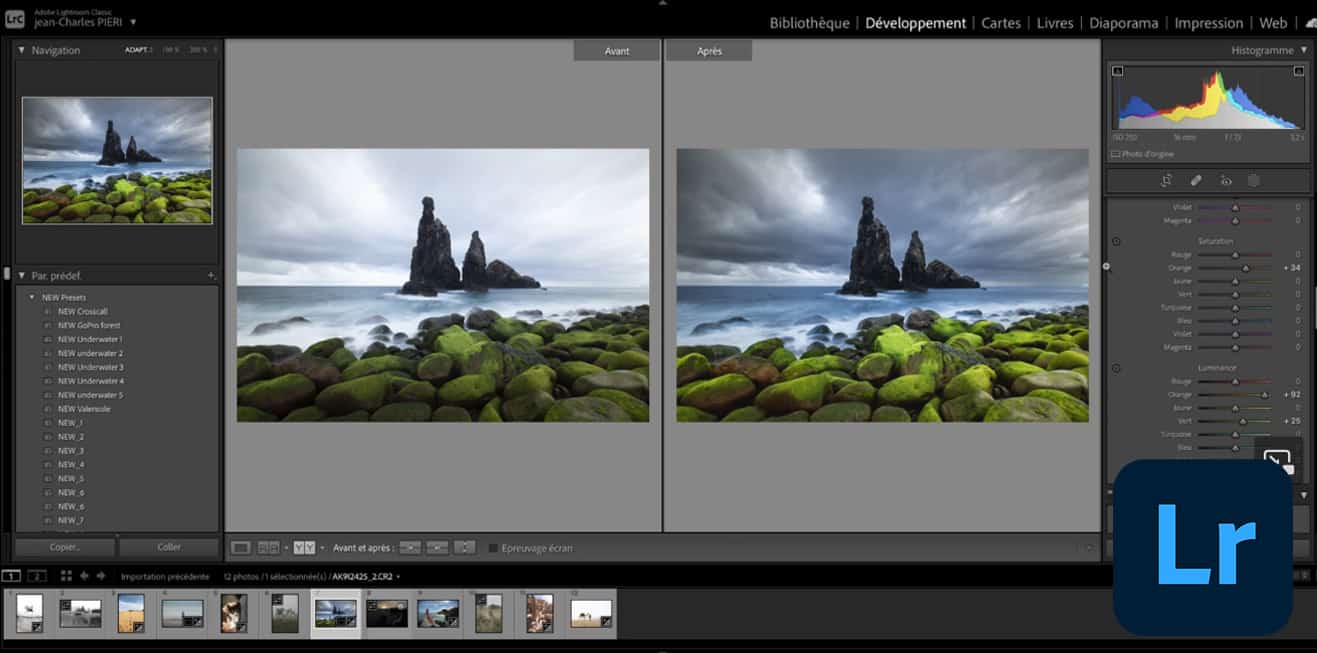Select the crop overlay tool

click(x=1166, y=181)
